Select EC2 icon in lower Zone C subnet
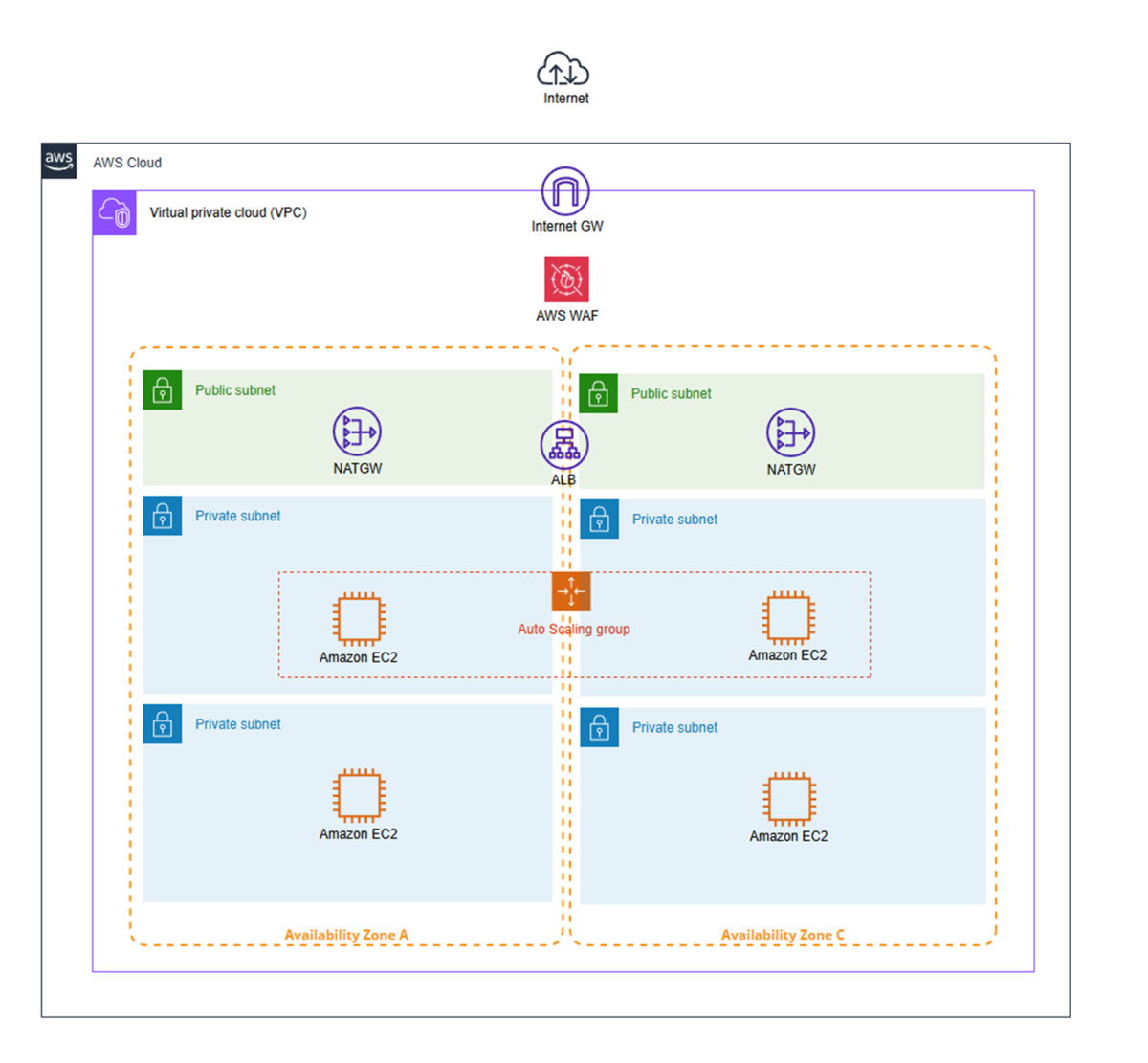The height and width of the screenshot is (1063, 1148). [x=789, y=798]
